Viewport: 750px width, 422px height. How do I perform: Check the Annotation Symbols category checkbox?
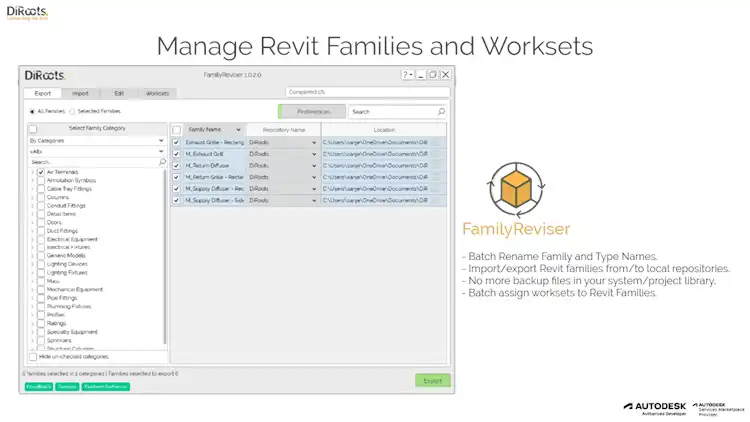41,180
